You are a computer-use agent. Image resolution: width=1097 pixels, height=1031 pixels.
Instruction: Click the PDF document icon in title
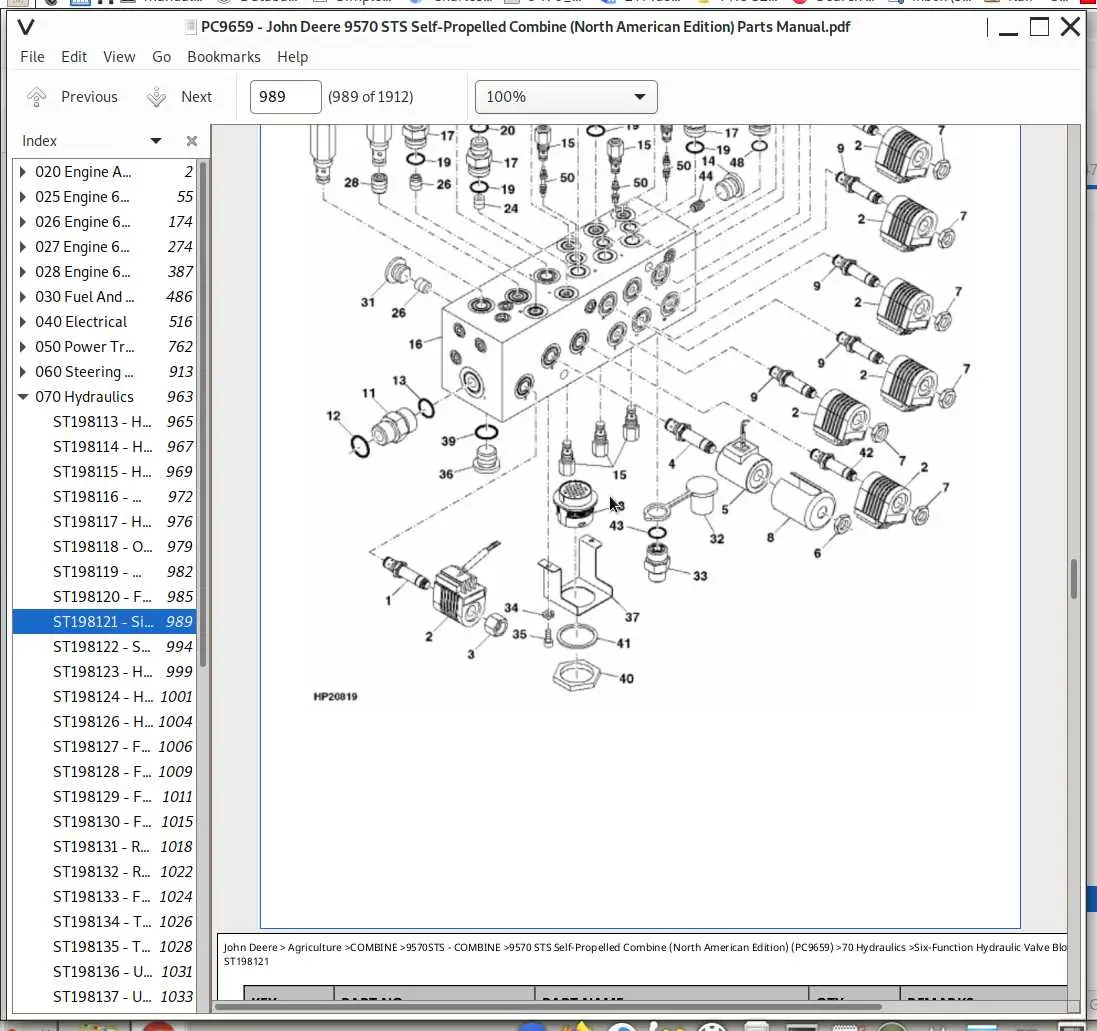click(x=190, y=27)
